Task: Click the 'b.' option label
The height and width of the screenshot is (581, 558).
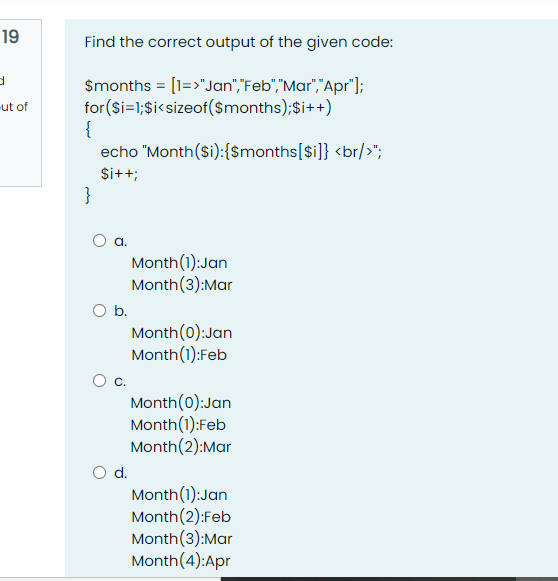Action: tap(120, 311)
